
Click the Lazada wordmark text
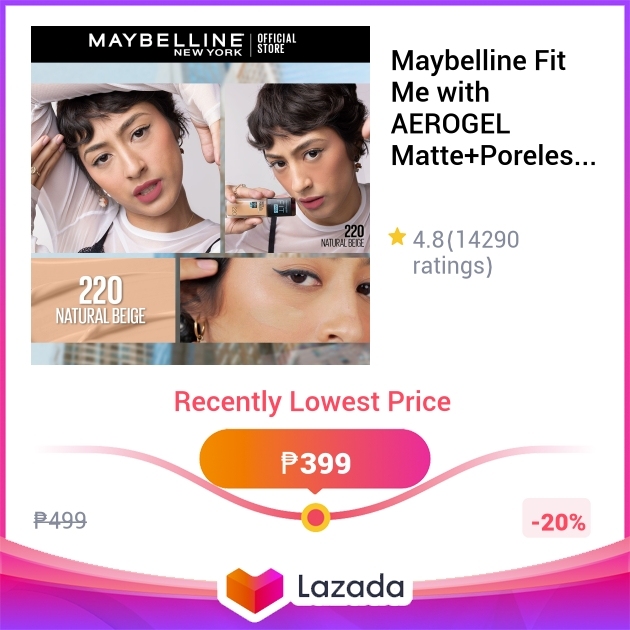(x=350, y=587)
